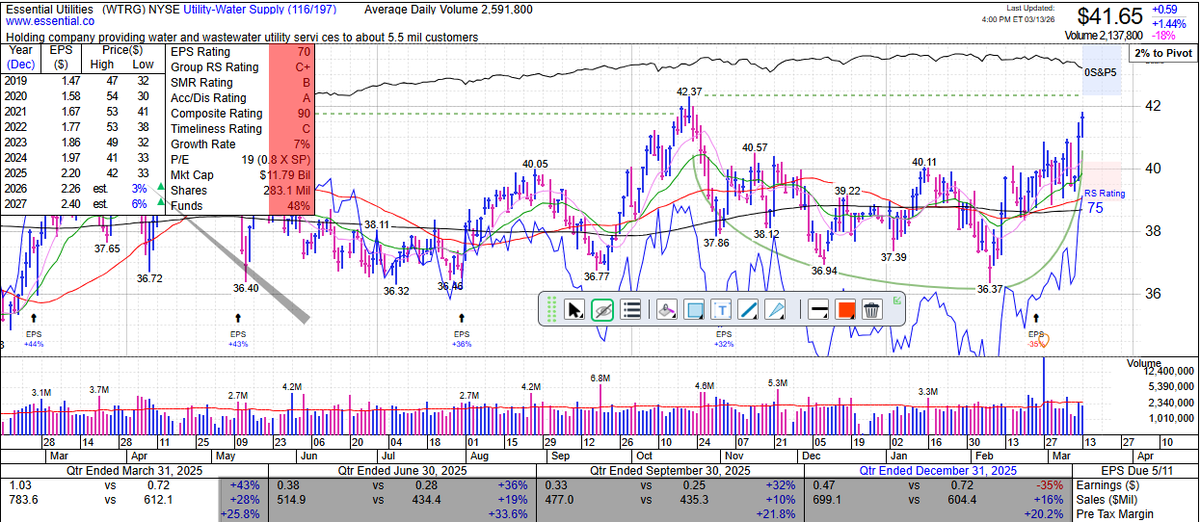Screen dimensions: 1200x522
Task: Click the $41.65 current price
Action: point(1109,16)
